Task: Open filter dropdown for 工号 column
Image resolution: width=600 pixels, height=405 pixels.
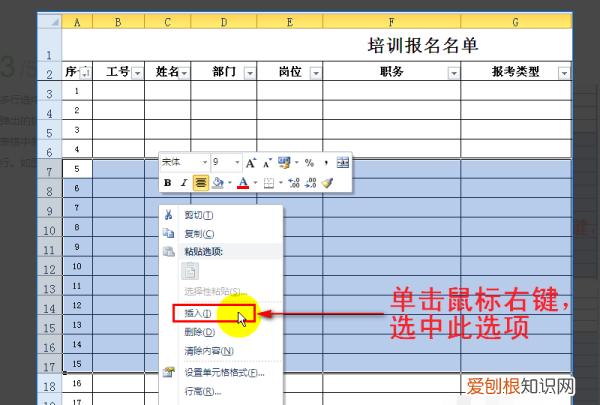Action: click(137, 73)
